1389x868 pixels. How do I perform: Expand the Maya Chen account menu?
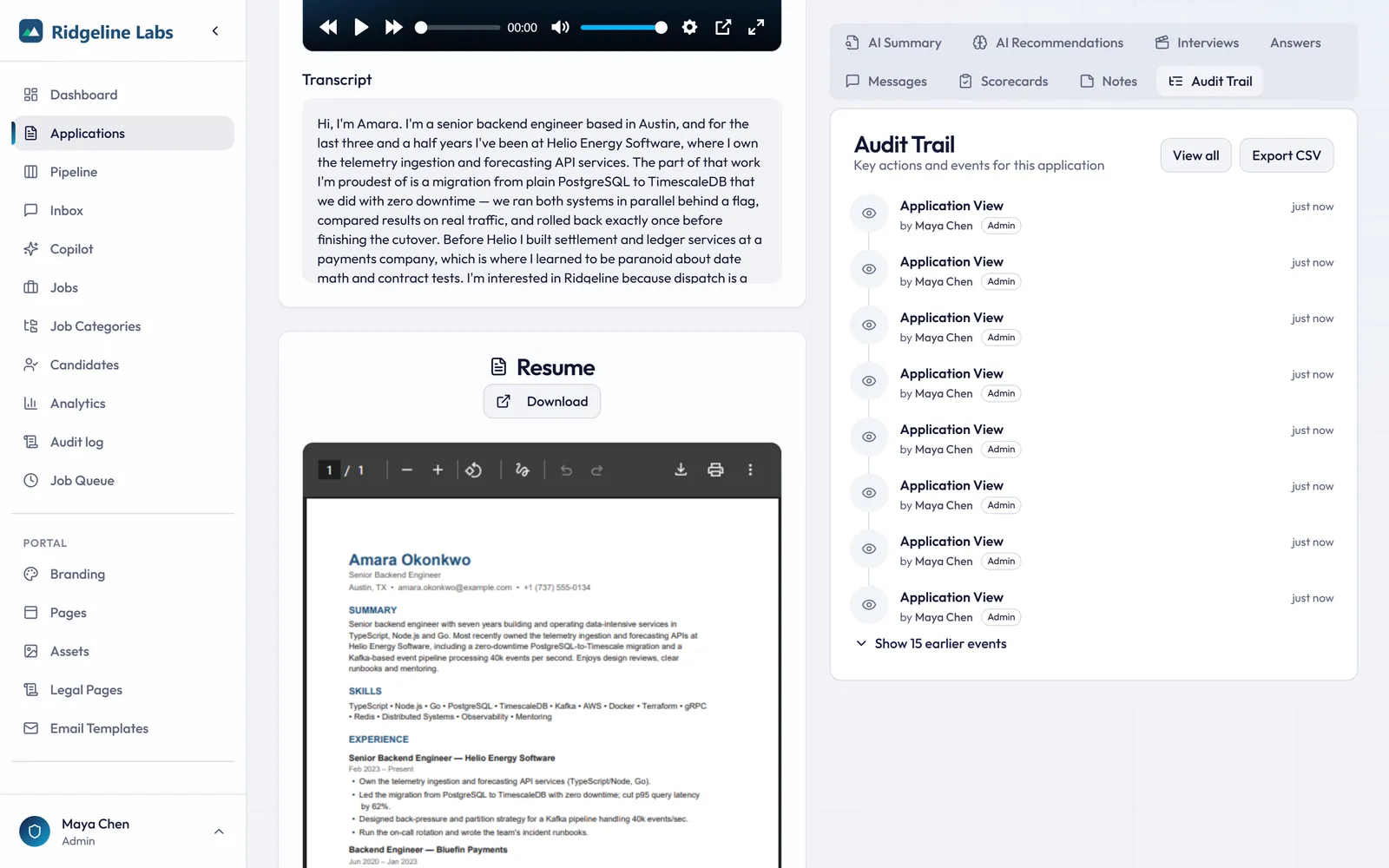click(123, 832)
